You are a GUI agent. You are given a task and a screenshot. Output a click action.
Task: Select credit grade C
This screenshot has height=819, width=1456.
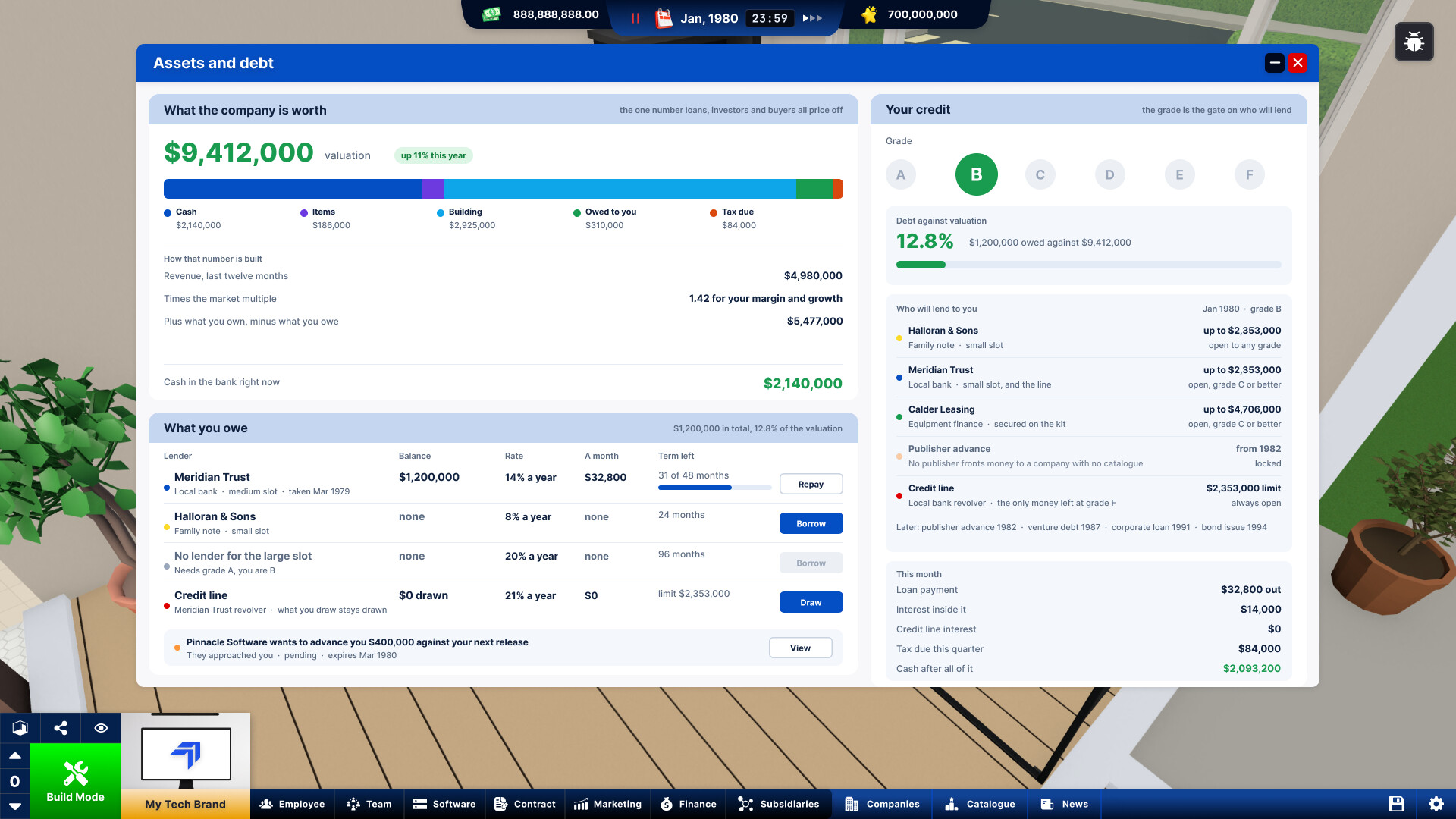coord(1040,174)
